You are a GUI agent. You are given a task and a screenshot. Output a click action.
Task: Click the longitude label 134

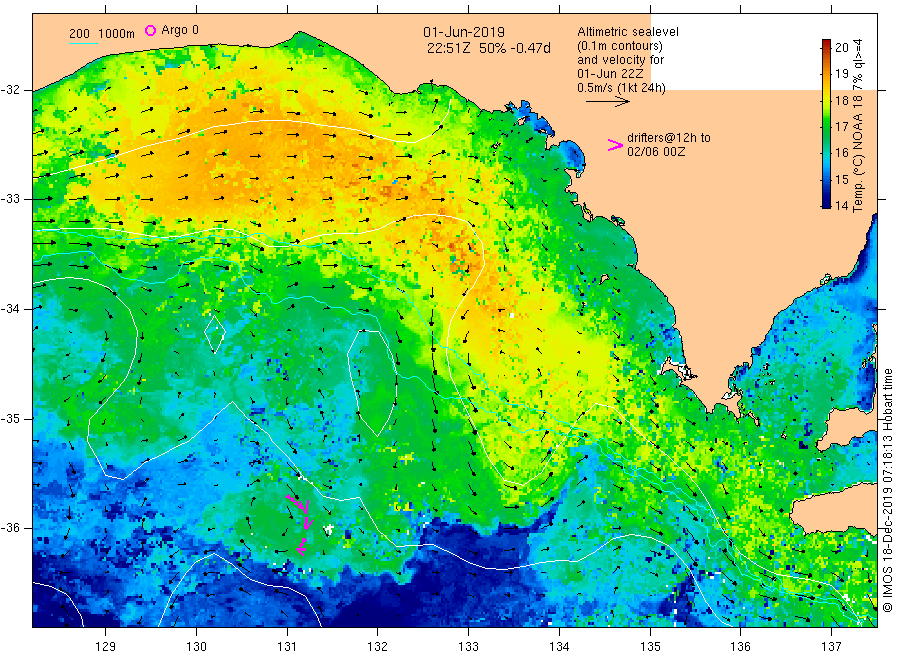coord(559,647)
